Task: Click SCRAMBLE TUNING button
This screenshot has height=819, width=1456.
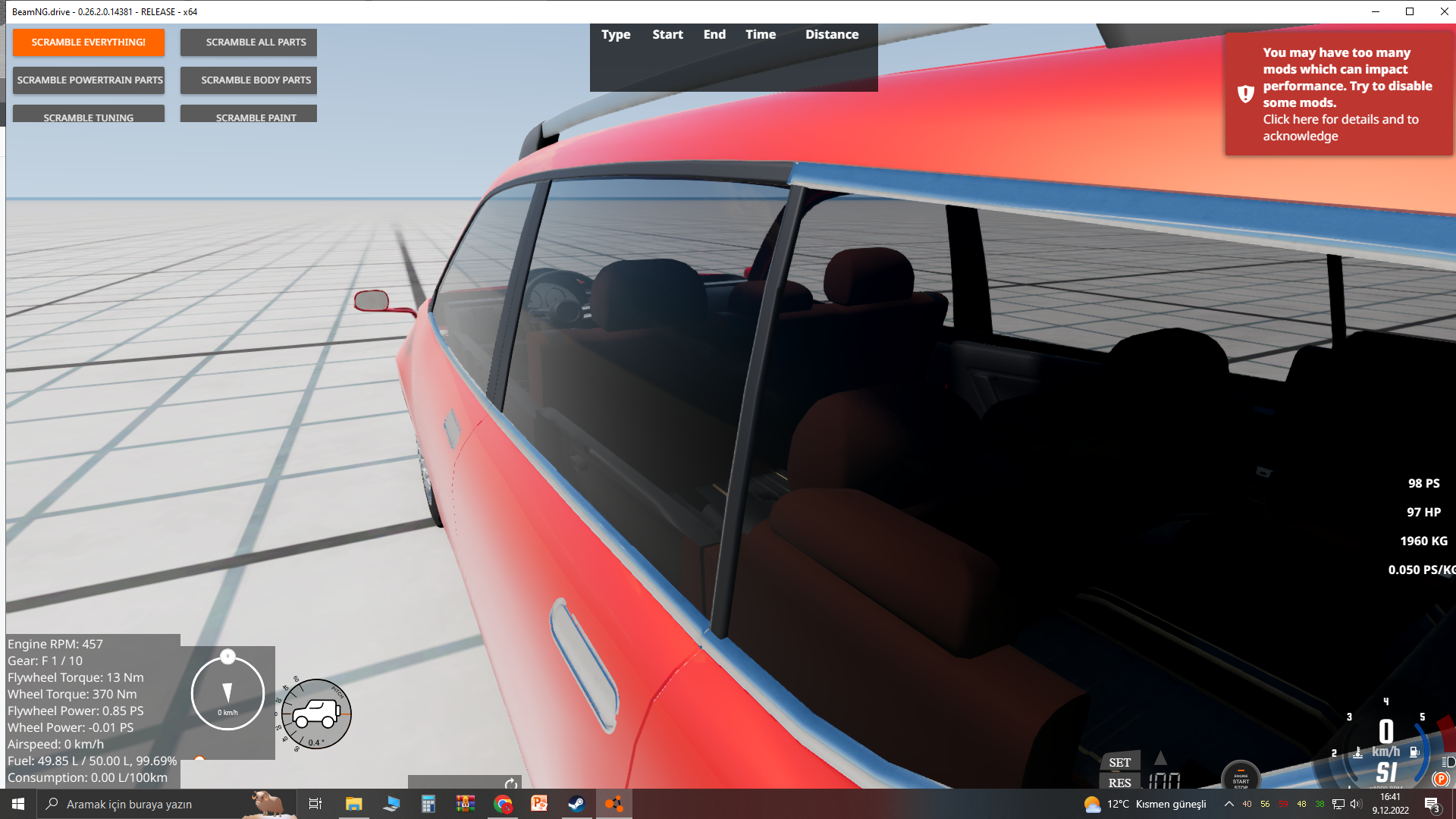Action: pyautogui.click(x=89, y=115)
